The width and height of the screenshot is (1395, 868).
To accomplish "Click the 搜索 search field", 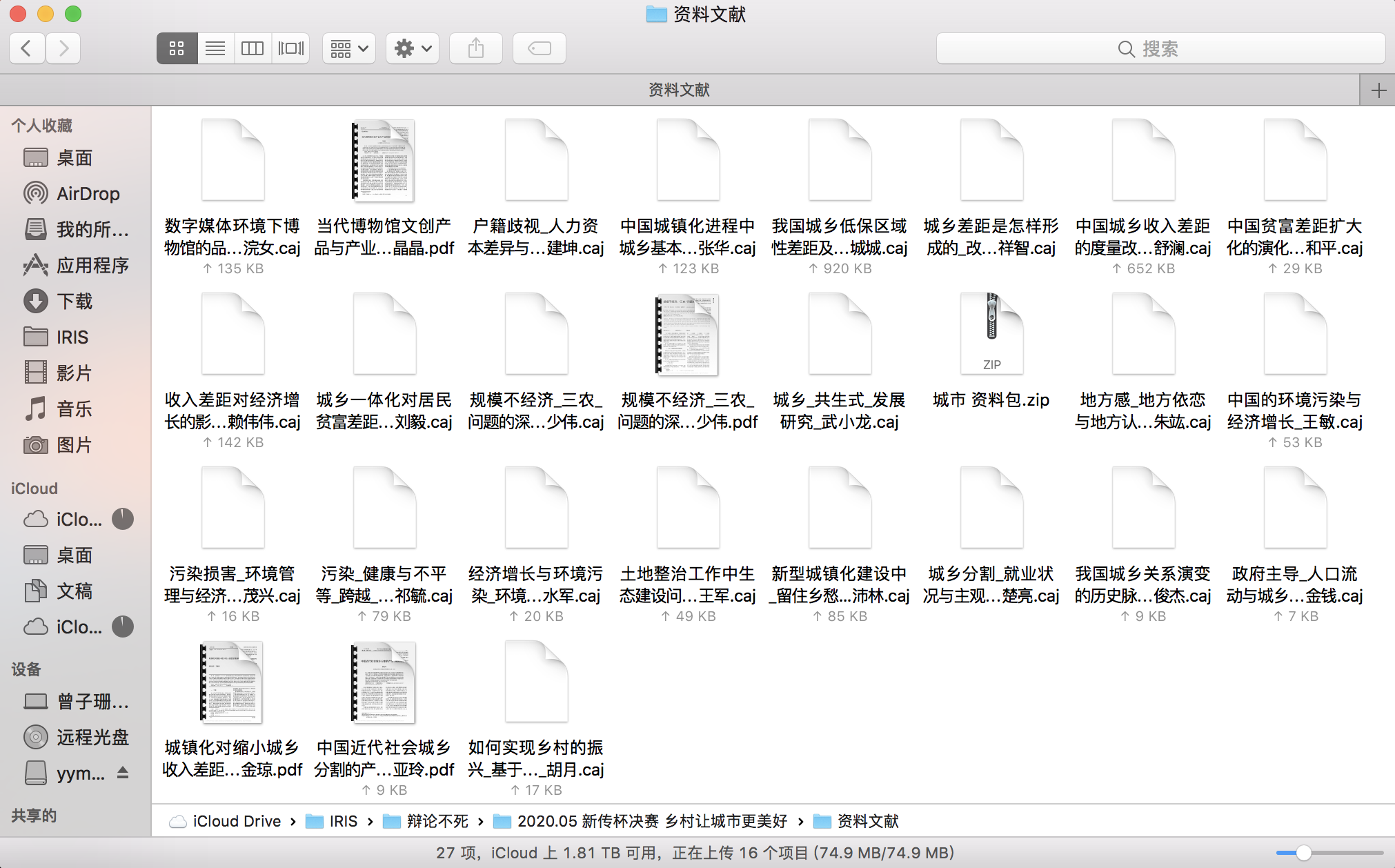I will click(x=1160, y=48).
